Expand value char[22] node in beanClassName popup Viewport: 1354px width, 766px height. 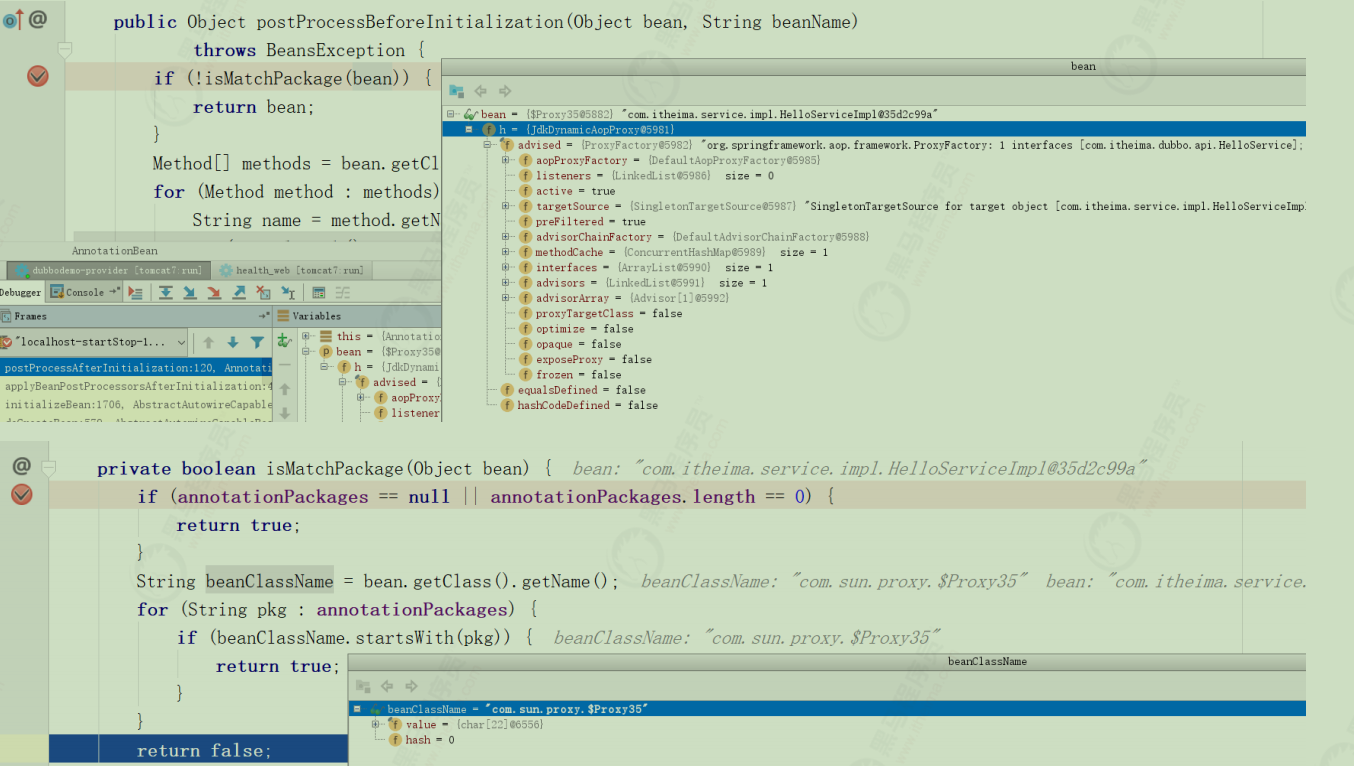coord(375,724)
